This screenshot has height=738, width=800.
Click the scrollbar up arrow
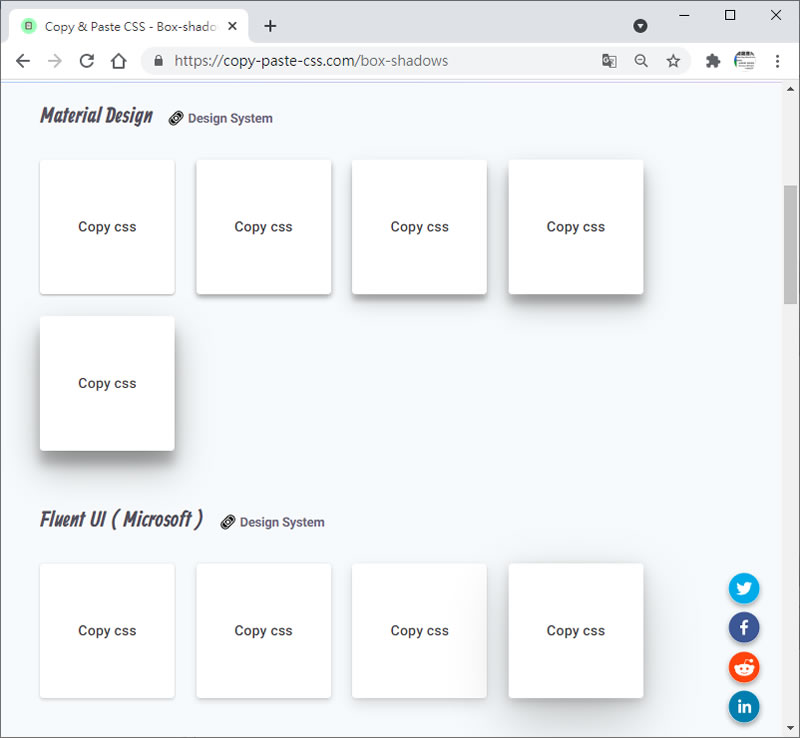tap(790, 89)
